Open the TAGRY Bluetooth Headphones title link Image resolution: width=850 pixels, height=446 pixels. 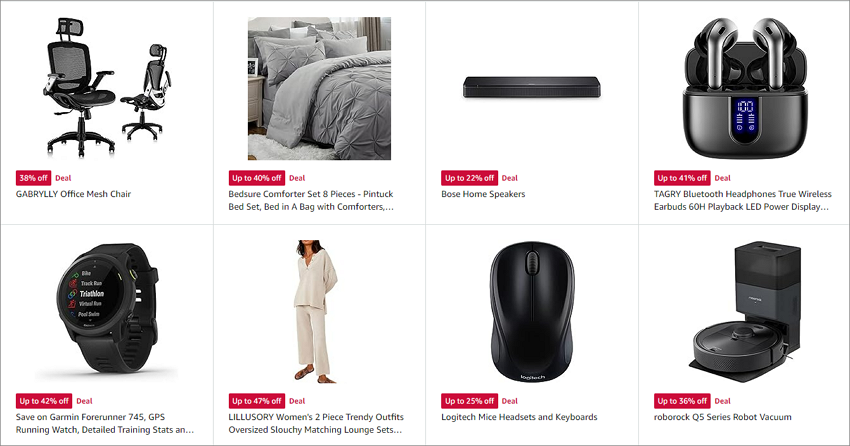pyautogui.click(x=742, y=201)
